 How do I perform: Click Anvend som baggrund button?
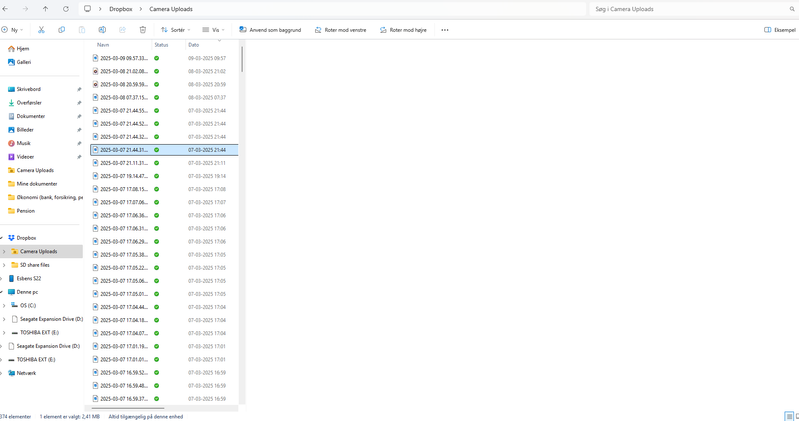coord(271,30)
